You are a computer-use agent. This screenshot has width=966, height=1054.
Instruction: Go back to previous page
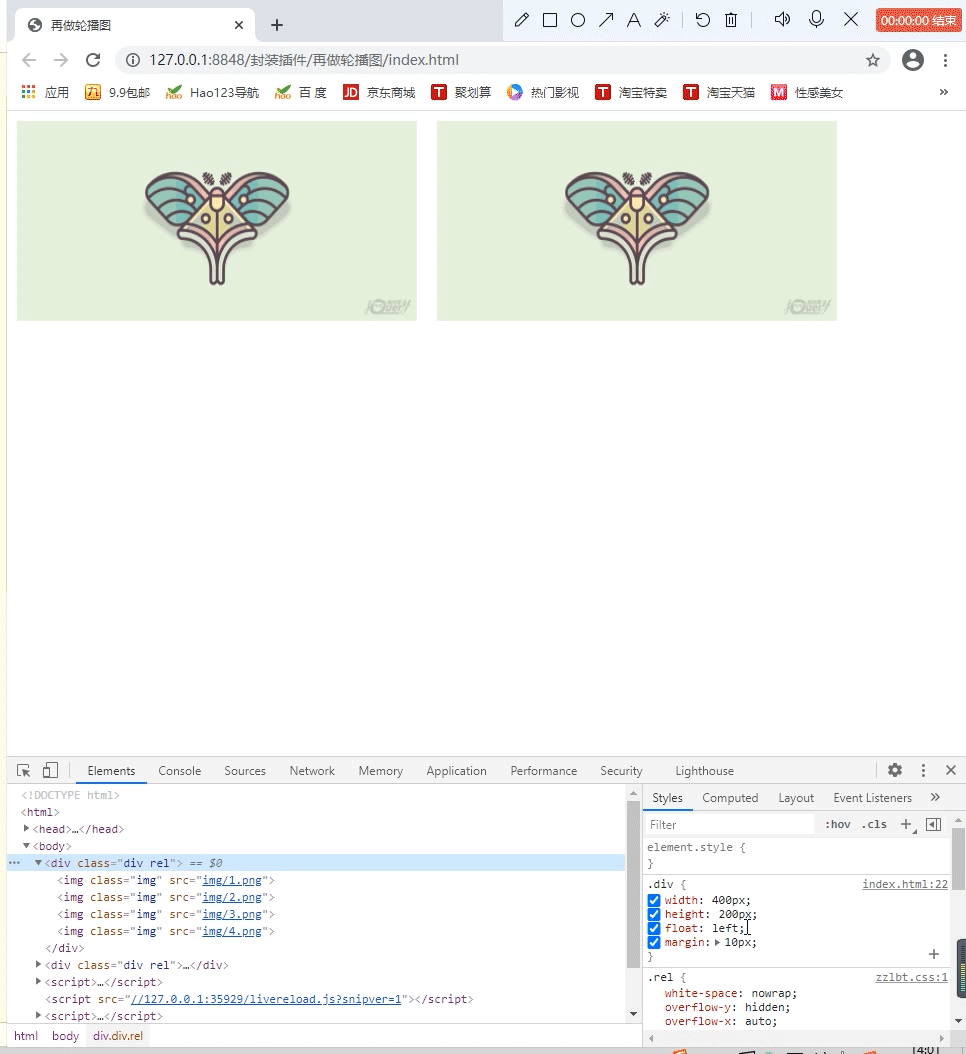(29, 60)
